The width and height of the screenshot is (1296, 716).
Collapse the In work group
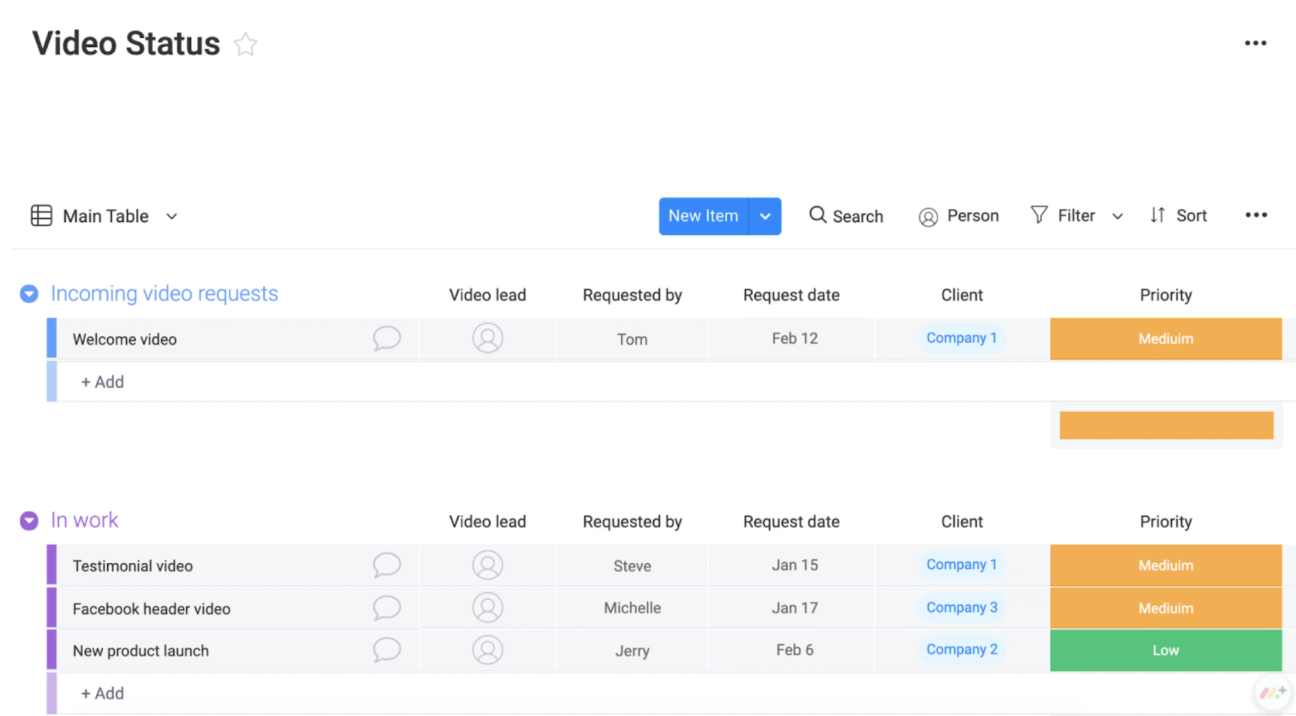[29, 520]
